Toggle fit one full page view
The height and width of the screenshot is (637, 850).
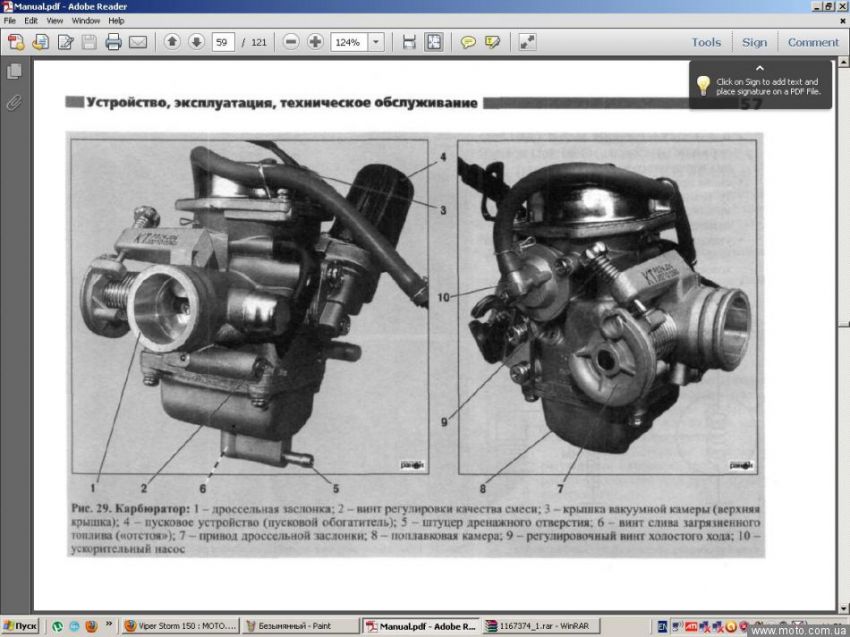(433, 42)
